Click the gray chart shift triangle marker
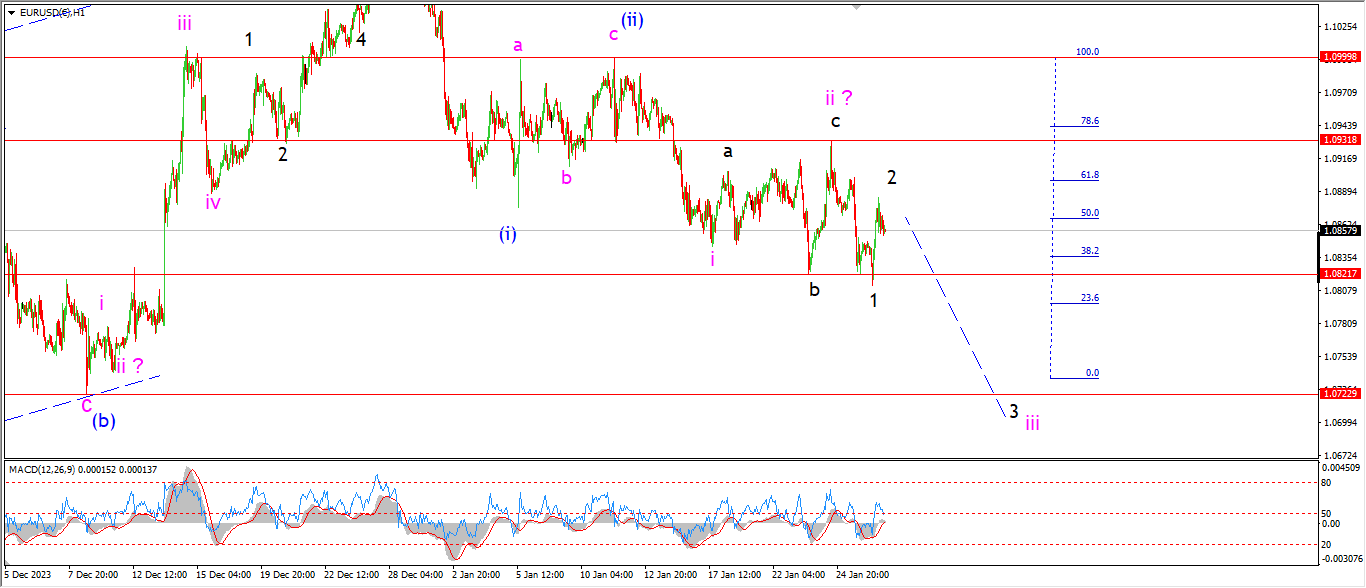The height and width of the screenshot is (588, 1366). (856, 7)
